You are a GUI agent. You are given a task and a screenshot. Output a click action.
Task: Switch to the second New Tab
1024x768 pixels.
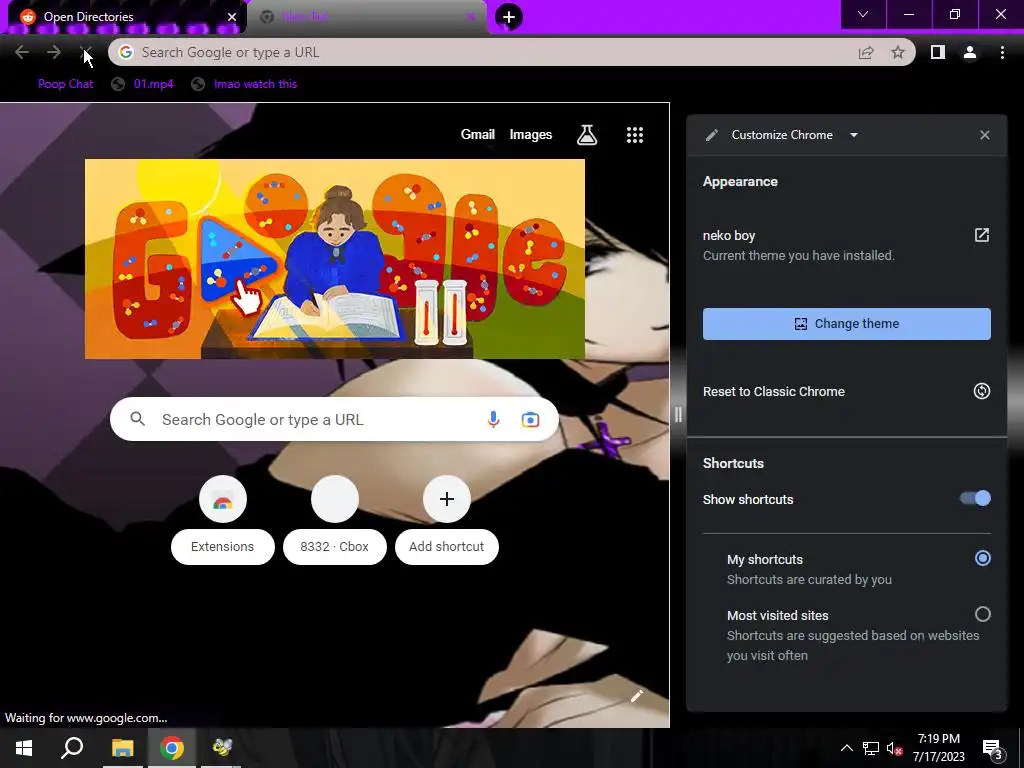click(x=366, y=17)
